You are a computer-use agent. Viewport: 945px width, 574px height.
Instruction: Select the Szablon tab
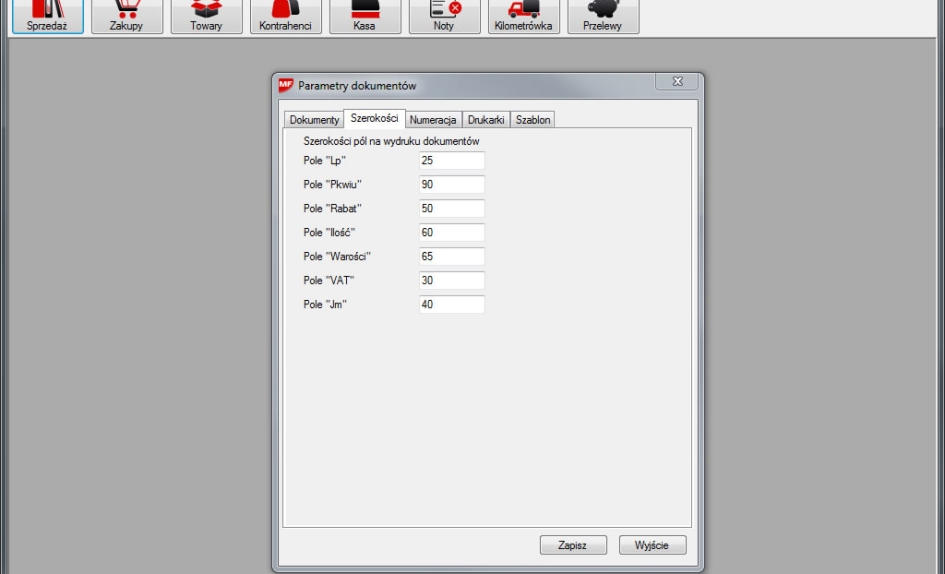pos(533,120)
